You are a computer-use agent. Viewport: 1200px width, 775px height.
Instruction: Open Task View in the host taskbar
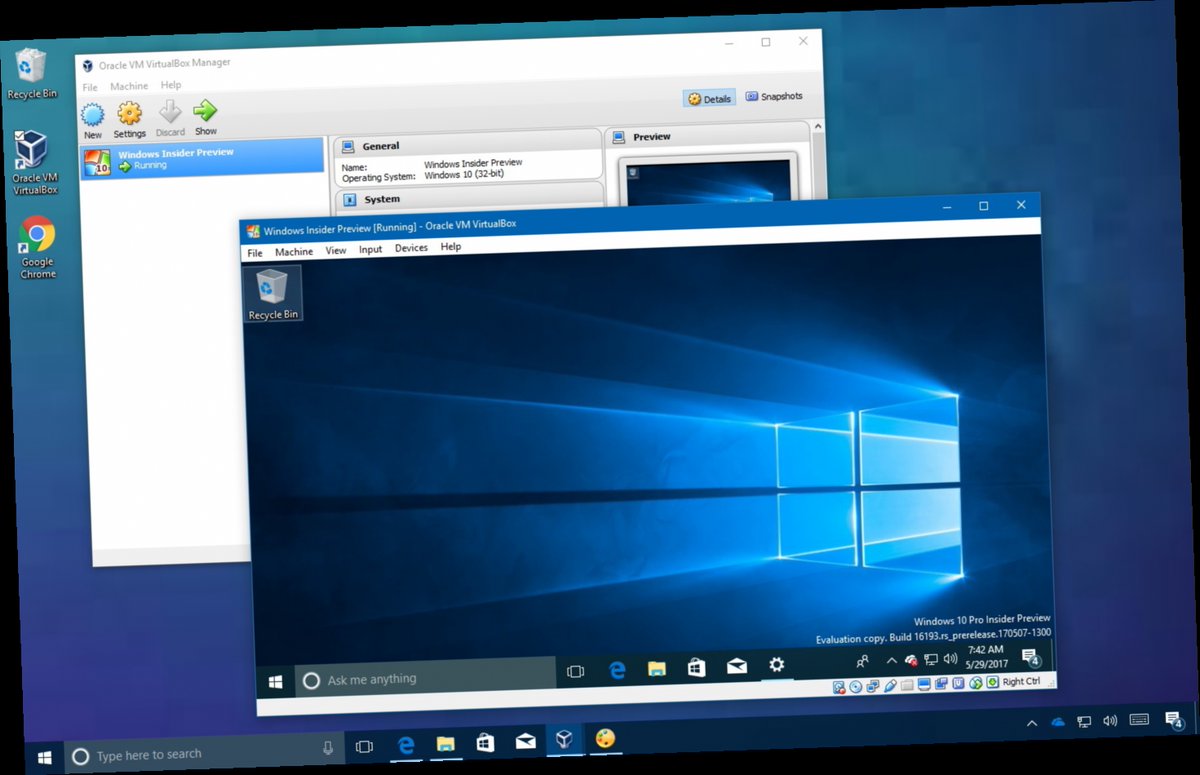click(365, 746)
